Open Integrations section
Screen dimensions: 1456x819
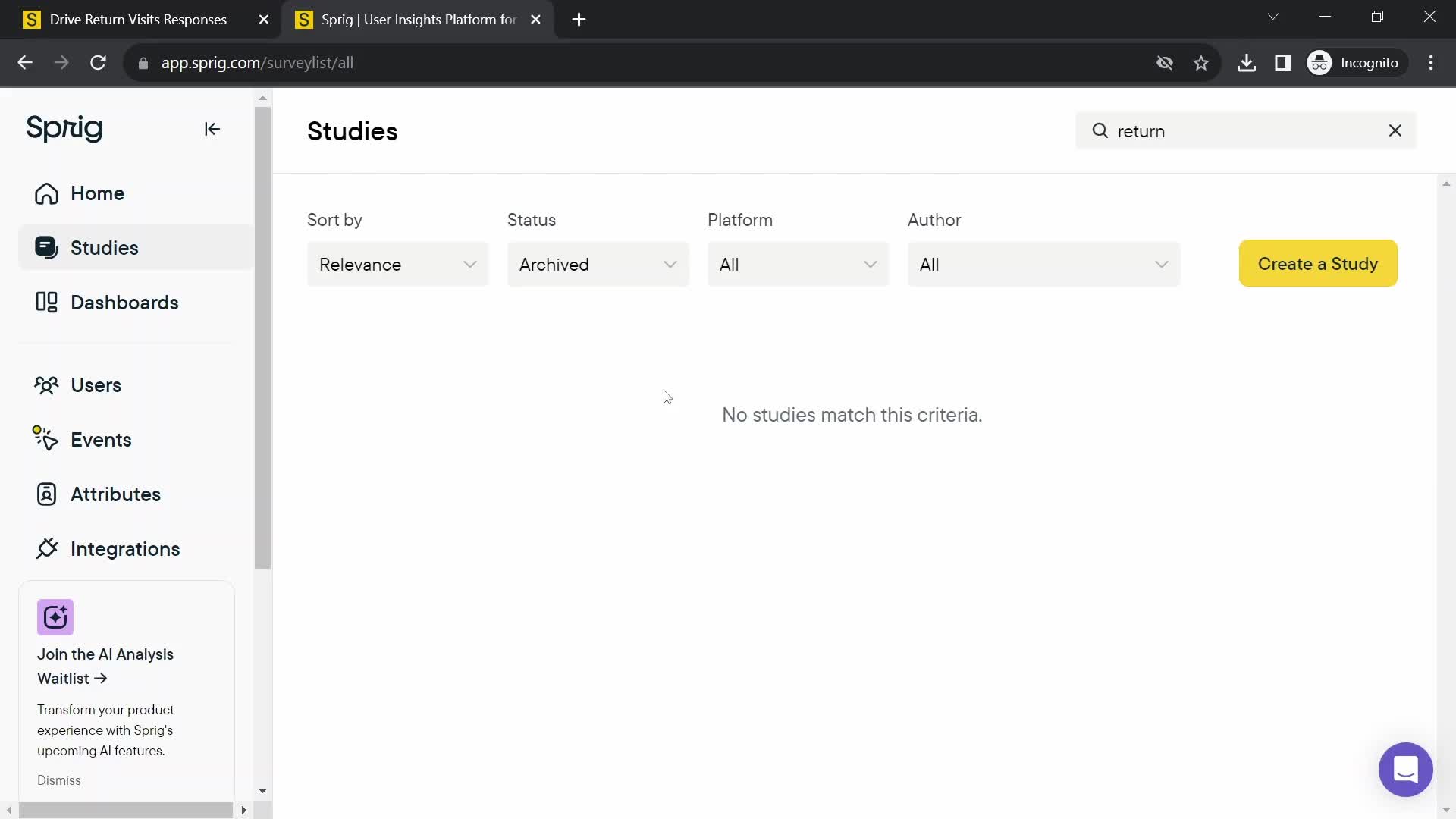(x=125, y=548)
